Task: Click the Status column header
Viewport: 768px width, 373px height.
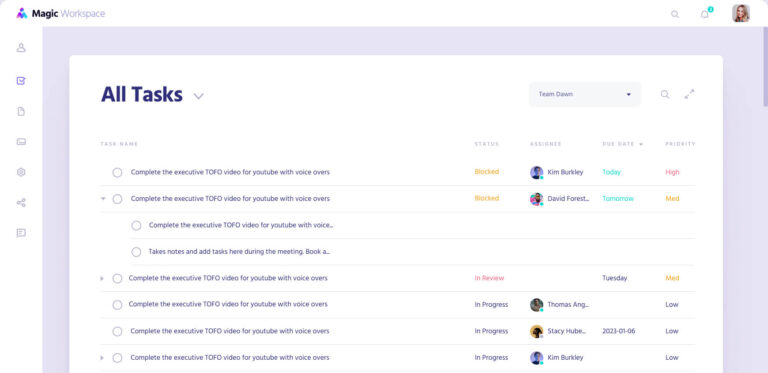Action: tap(487, 144)
